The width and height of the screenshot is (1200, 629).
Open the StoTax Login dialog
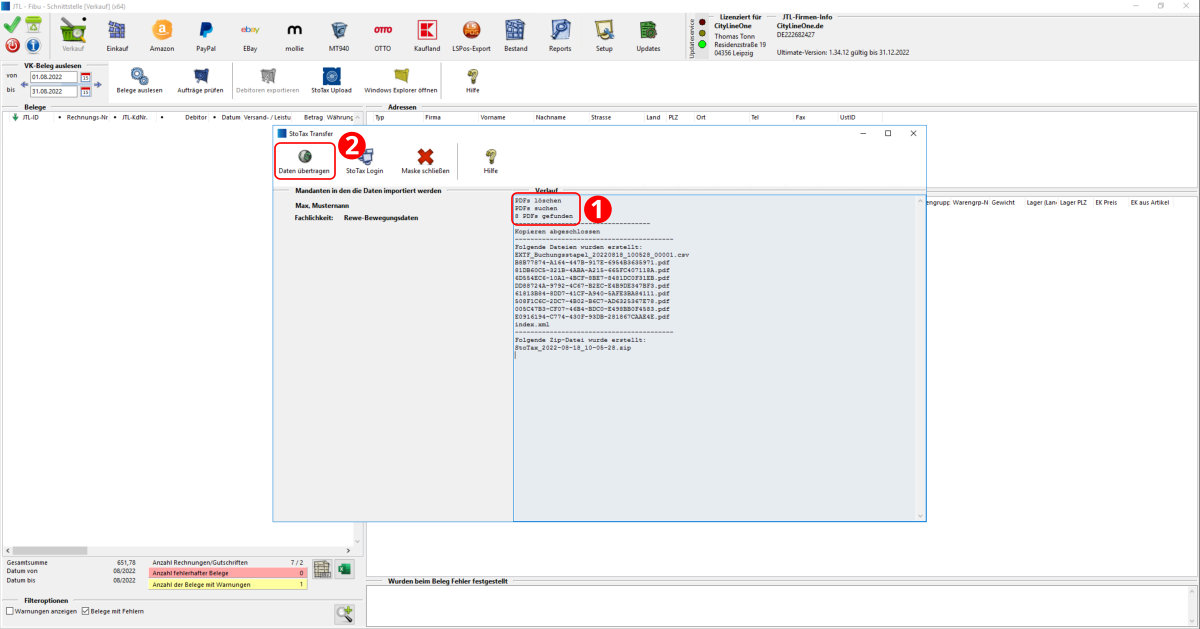[x=364, y=161]
